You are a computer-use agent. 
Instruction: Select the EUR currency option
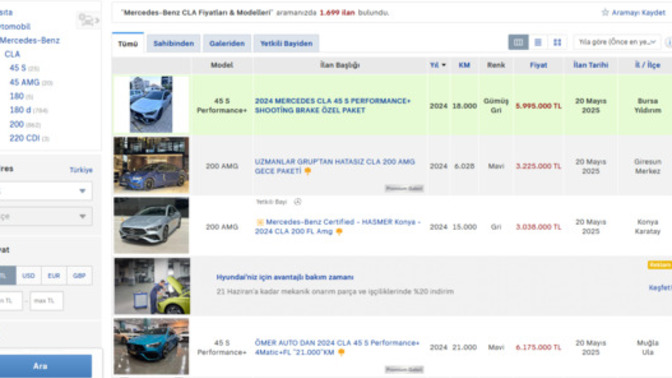click(x=54, y=276)
